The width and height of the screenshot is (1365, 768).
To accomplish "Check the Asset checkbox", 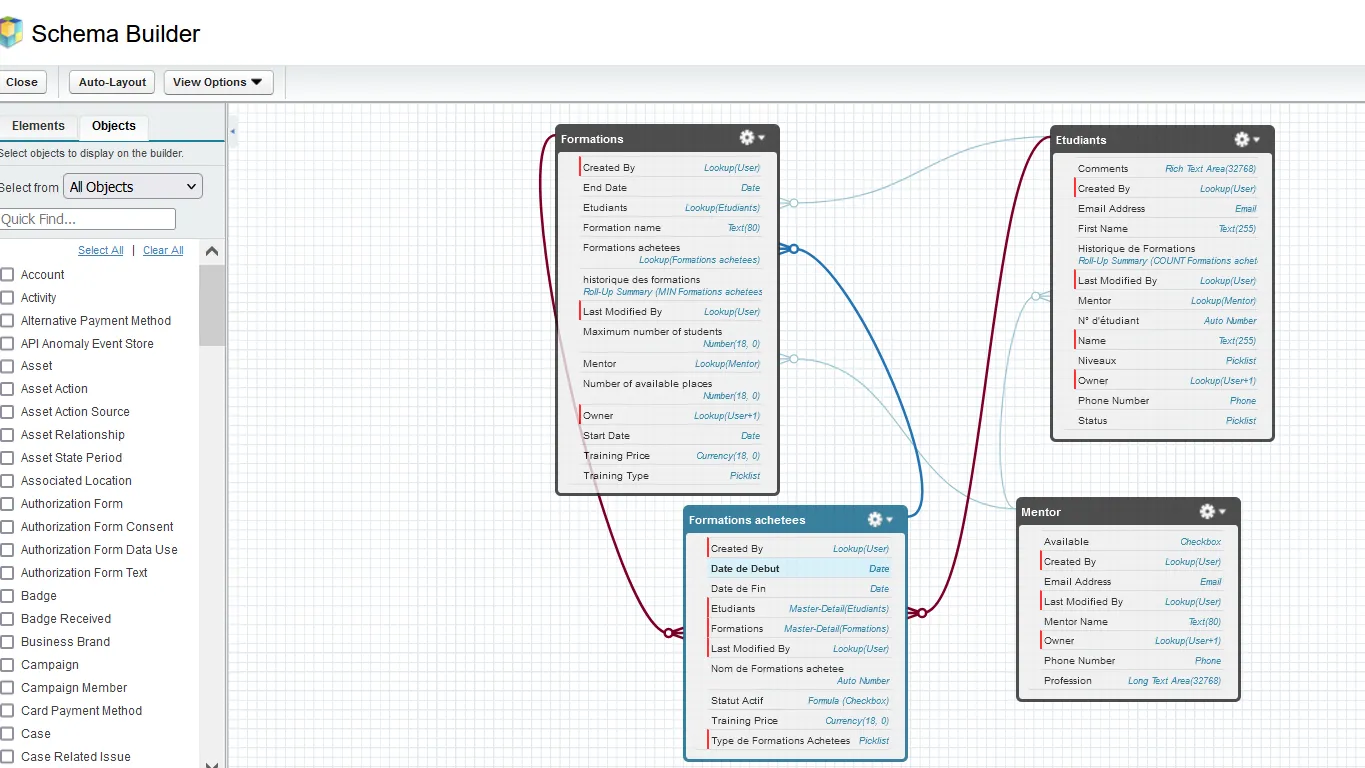I will tap(7, 366).
